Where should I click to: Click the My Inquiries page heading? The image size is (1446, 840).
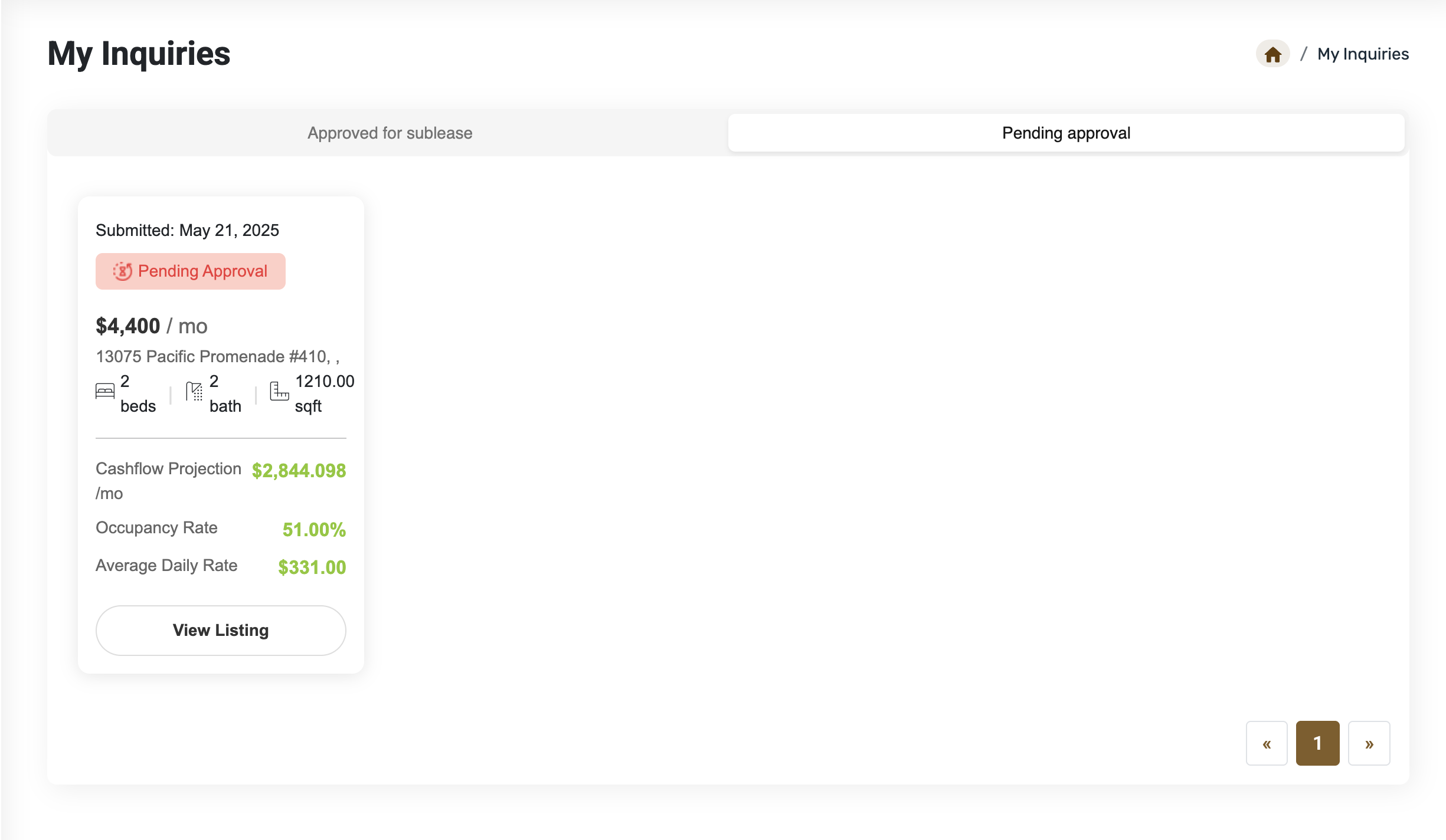tap(139, 54)
